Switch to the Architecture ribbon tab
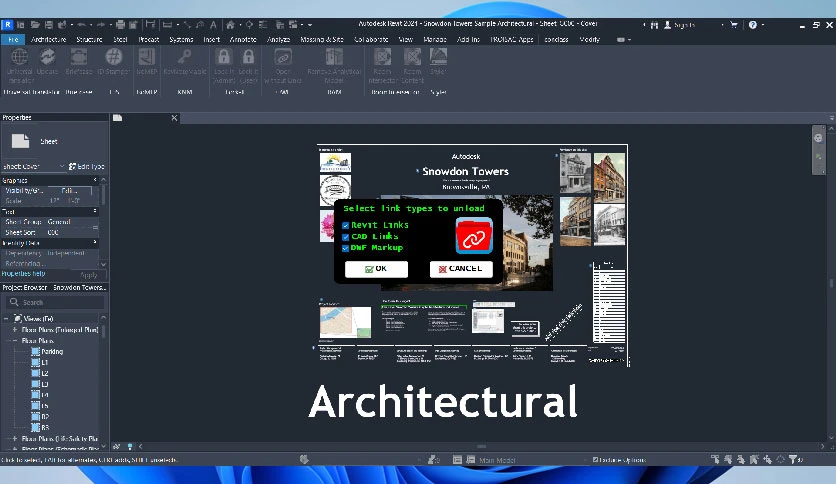This screenshot has height=484, width=836. pos(49,39)
